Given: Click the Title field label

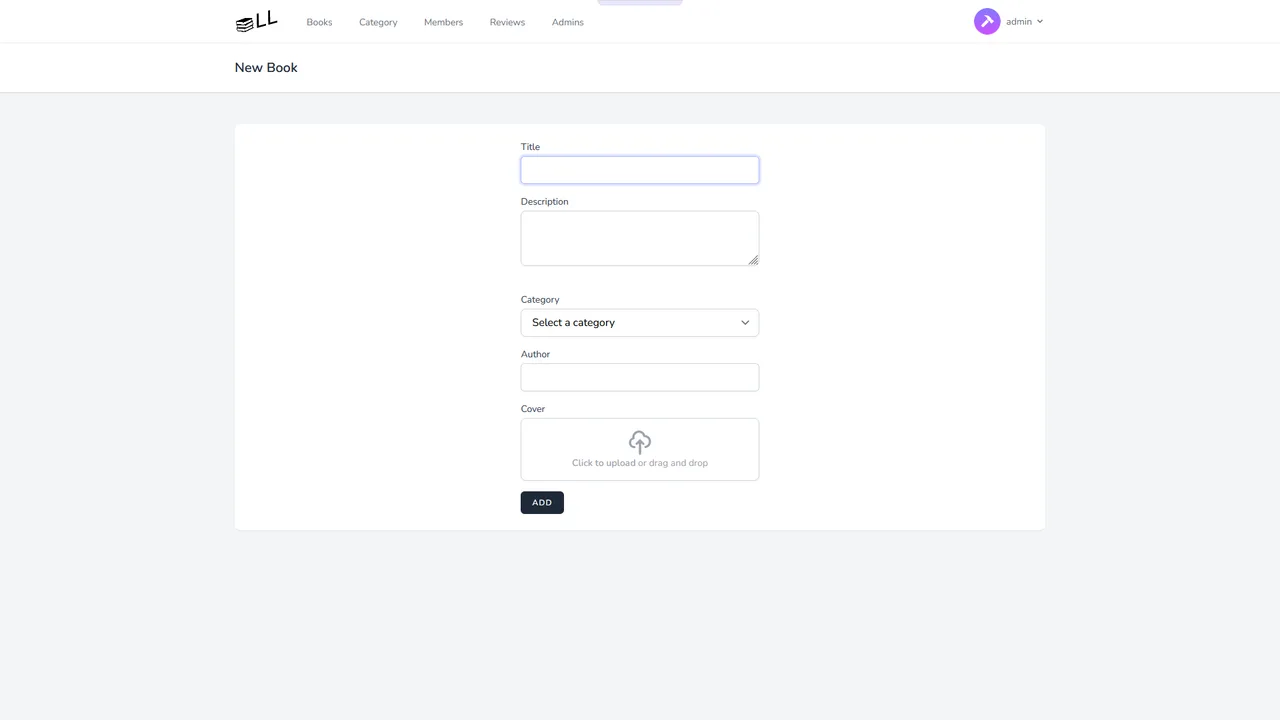Looking at the screenshot, I should [x=530, y=147].
